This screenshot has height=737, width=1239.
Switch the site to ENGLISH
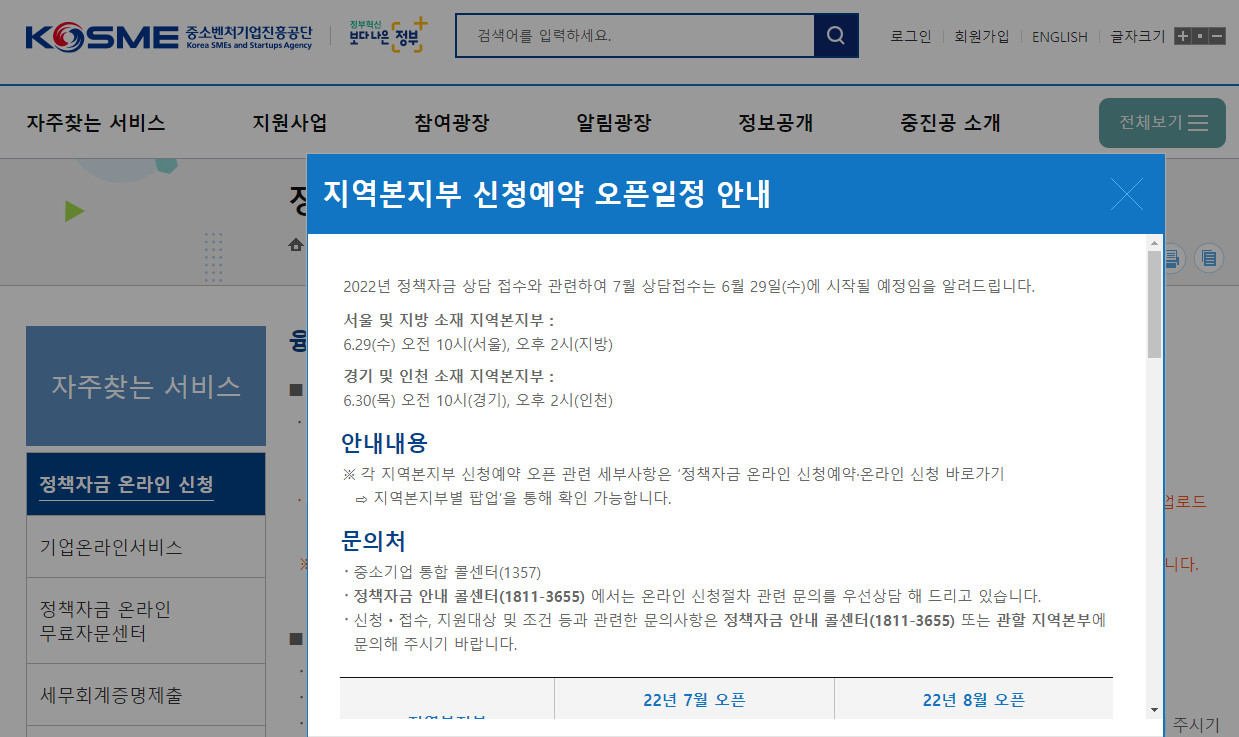tap(1059, 36)
